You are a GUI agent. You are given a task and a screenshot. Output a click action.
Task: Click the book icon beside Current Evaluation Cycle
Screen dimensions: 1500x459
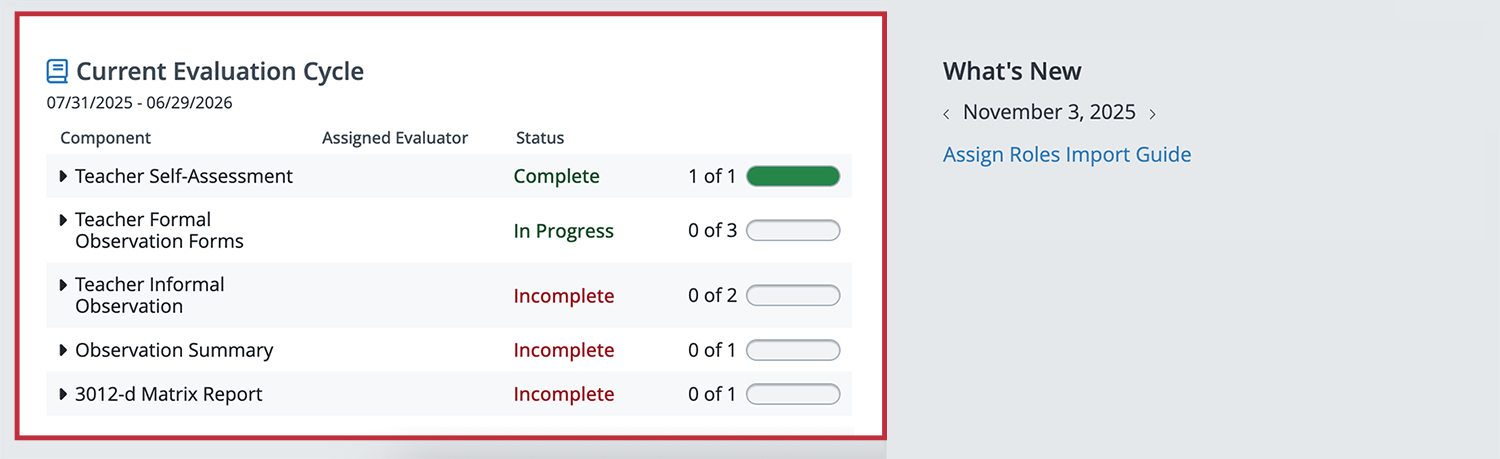click(58, 72)
